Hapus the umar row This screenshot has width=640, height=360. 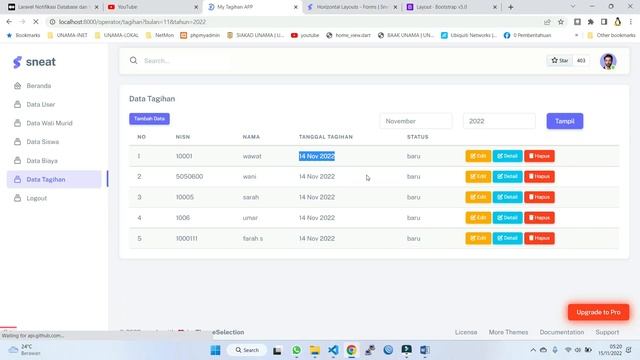click(x=539, y=218)
